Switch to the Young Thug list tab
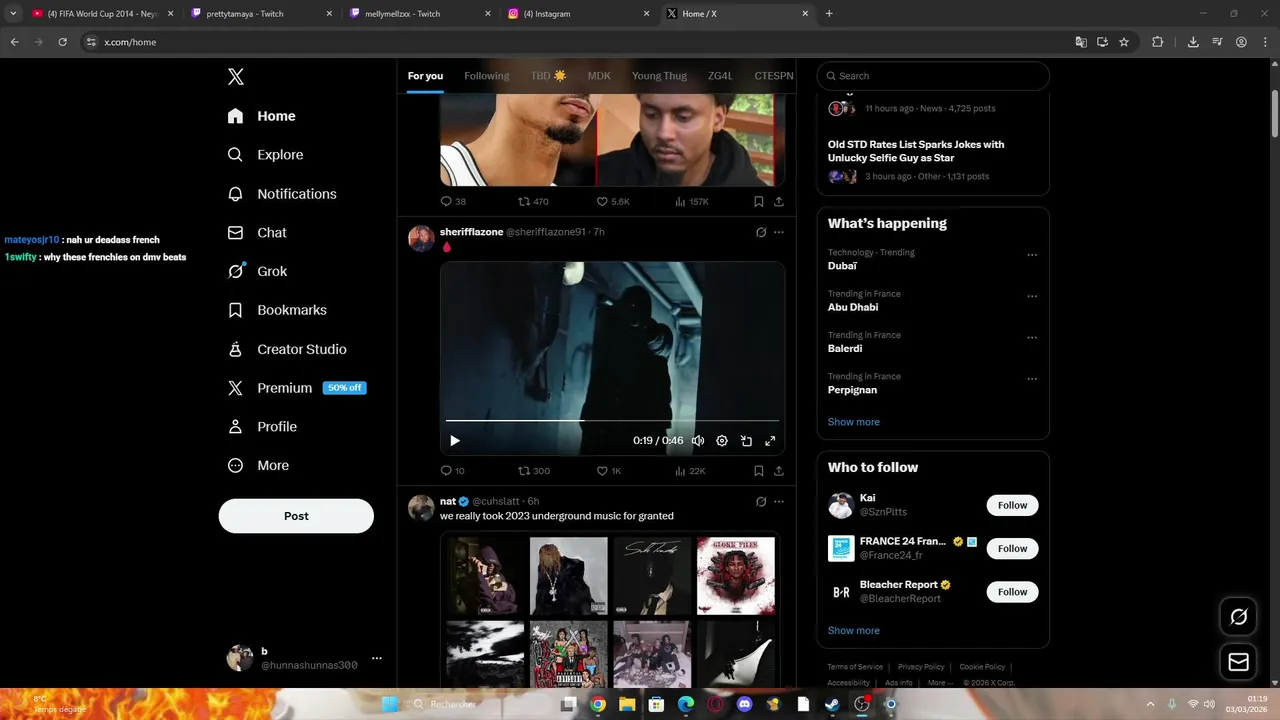 [659, 76]
